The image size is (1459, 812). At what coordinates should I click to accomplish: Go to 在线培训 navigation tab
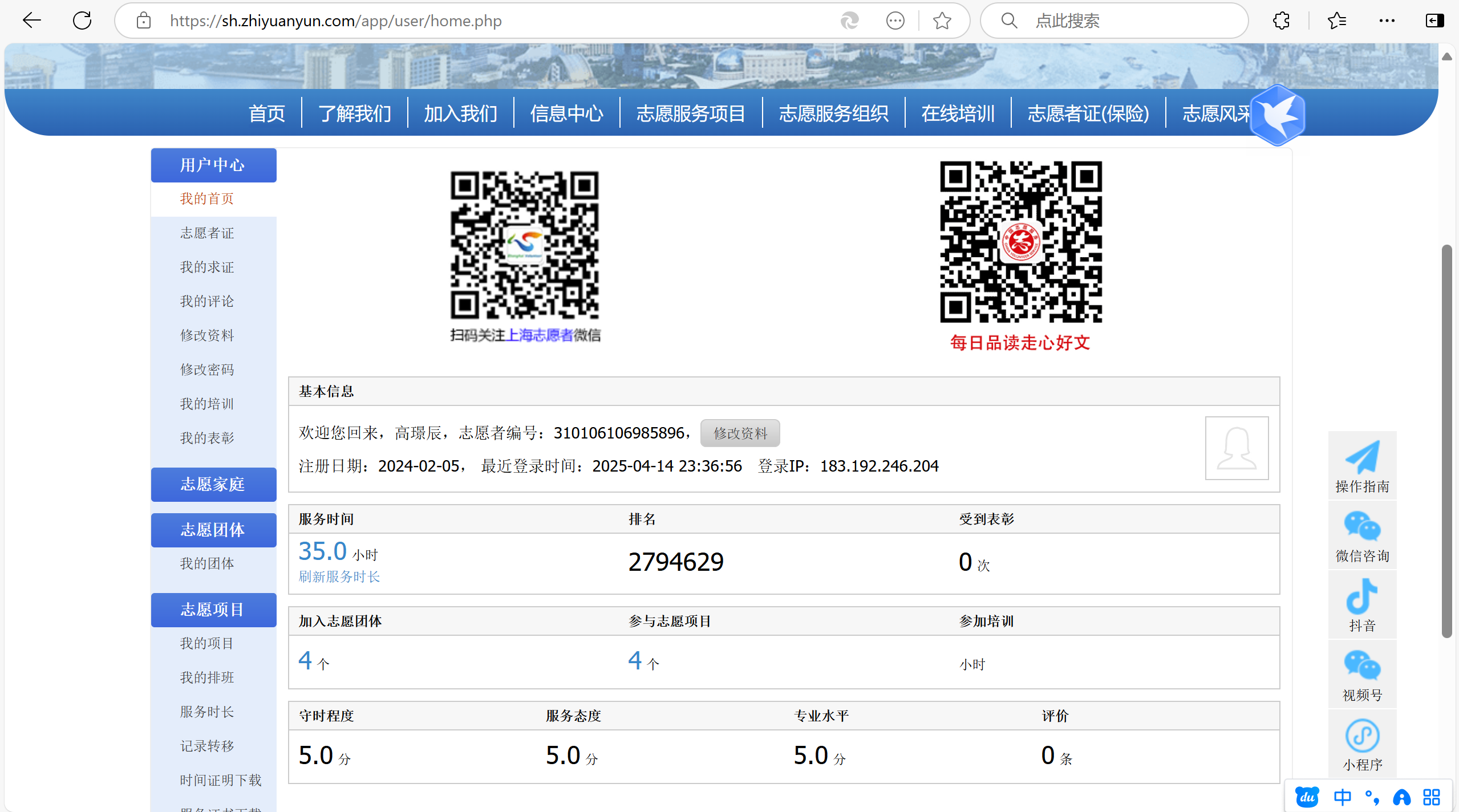[x=958, y=113]
